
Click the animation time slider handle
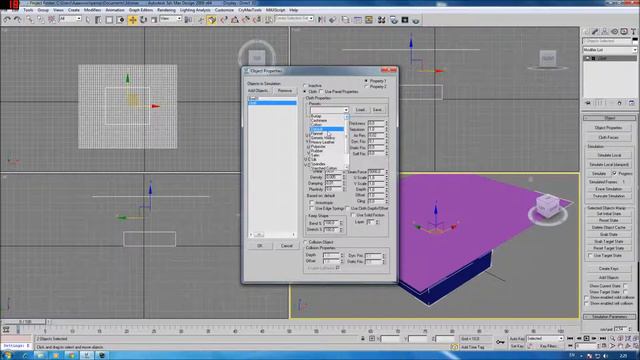click(26, 322)
